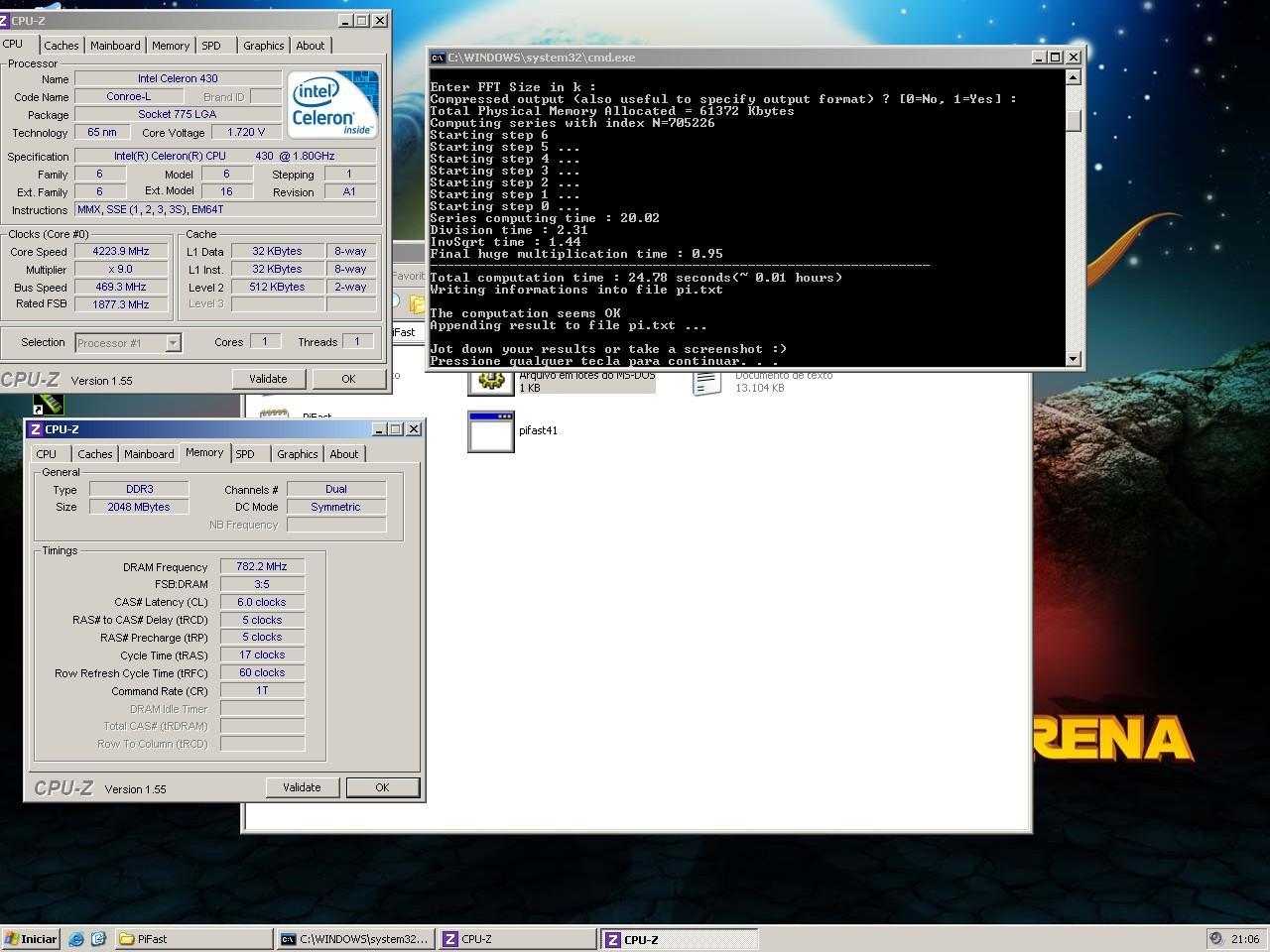Click OK in the top CPU-Z window

click(x=348, y=379)
